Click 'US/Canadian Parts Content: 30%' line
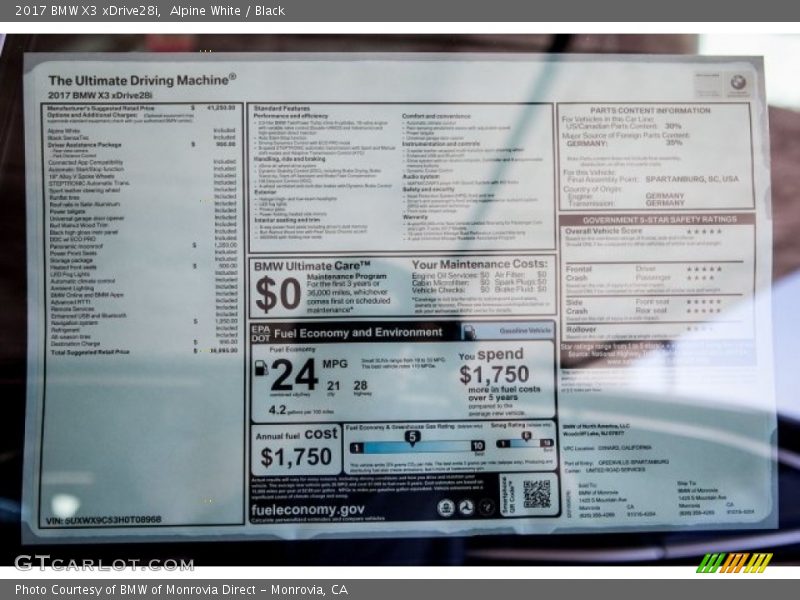 [623, 126]
